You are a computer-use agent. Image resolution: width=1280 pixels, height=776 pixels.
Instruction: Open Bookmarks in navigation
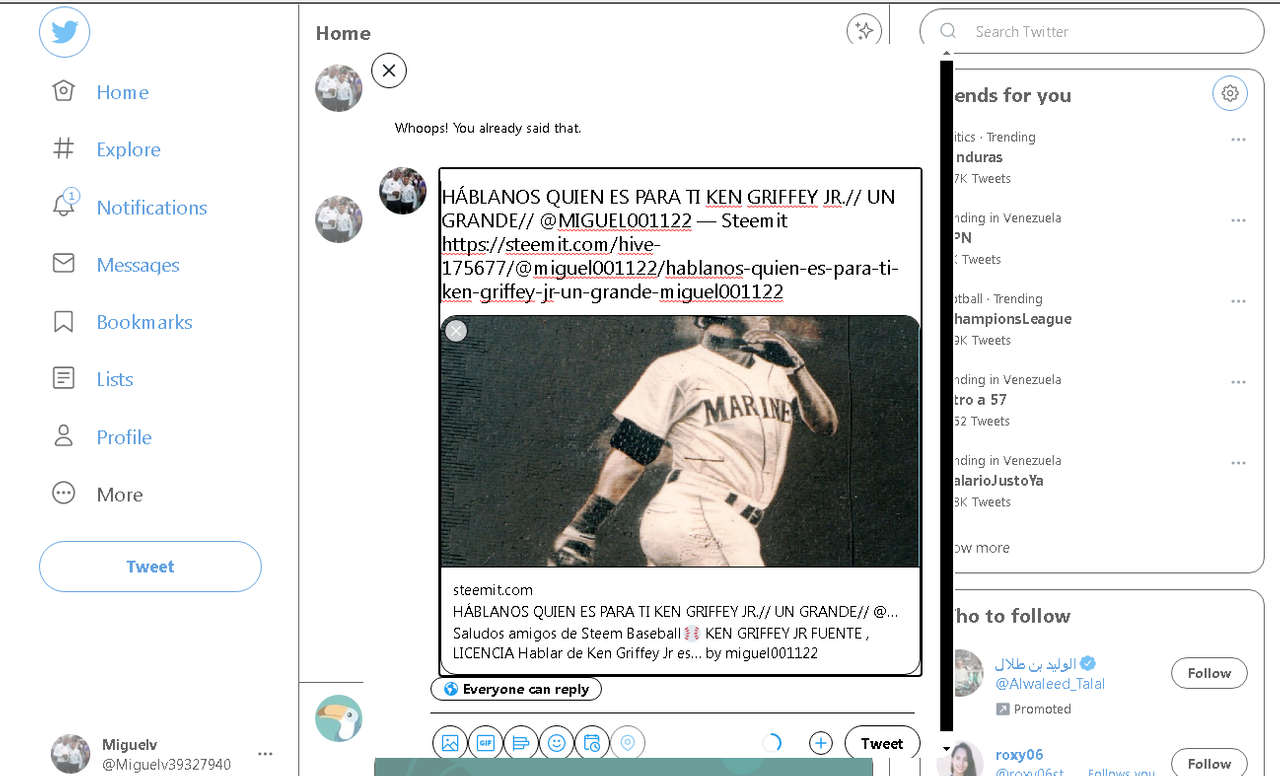pos(144,322)
